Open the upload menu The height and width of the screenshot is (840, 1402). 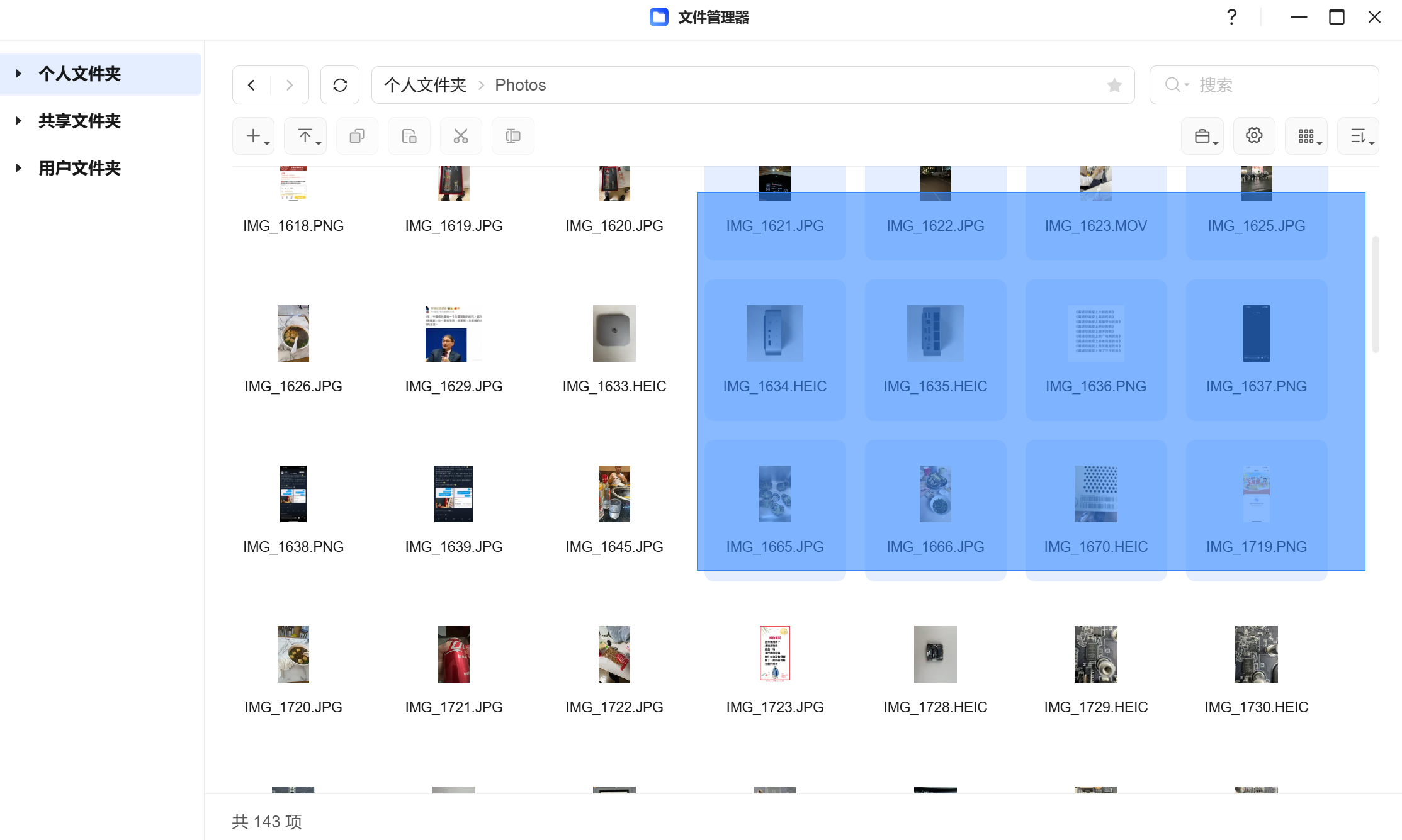click(305, 136)
